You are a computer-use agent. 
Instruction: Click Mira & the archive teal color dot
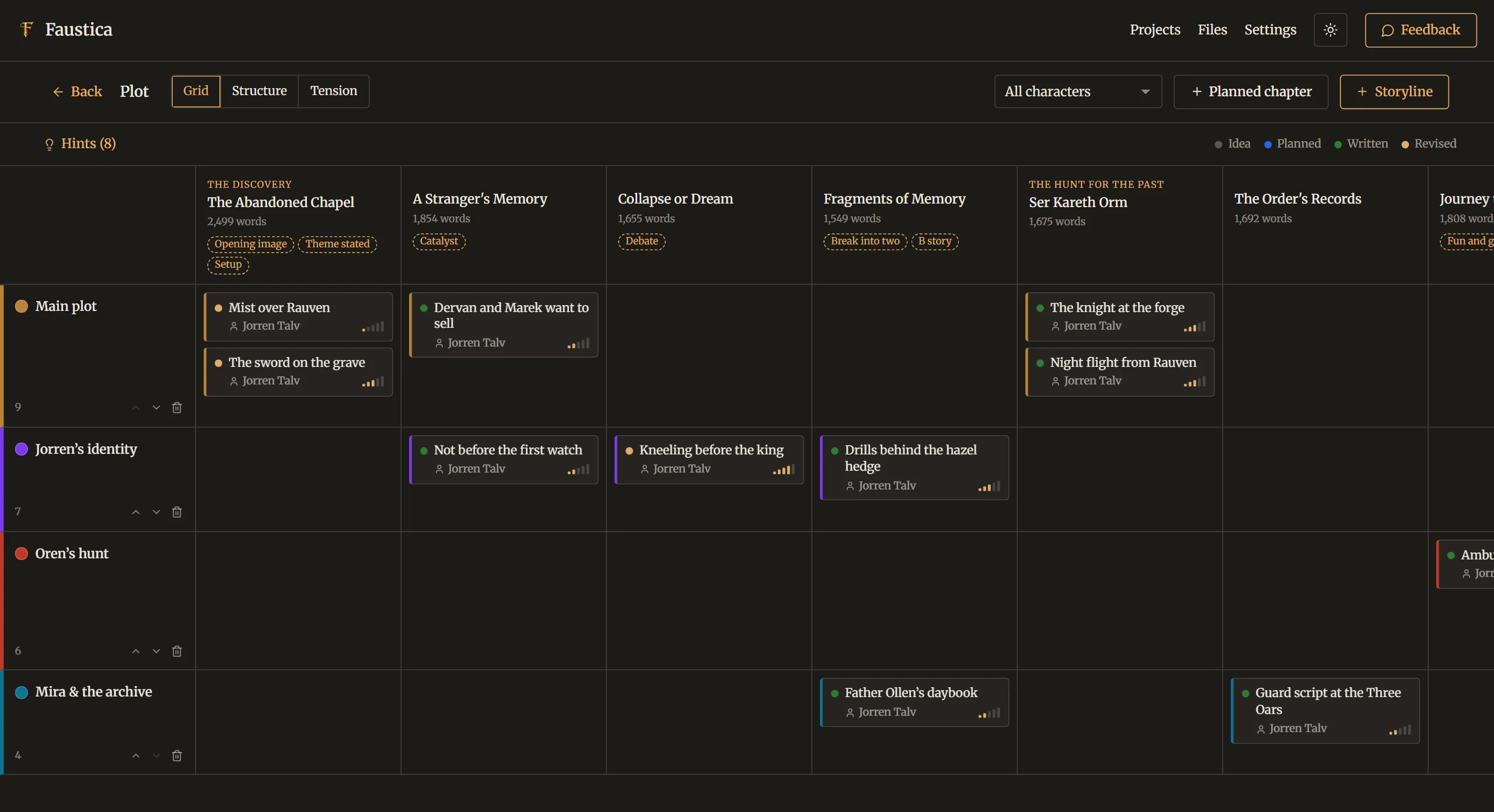(x=22, y=692)
